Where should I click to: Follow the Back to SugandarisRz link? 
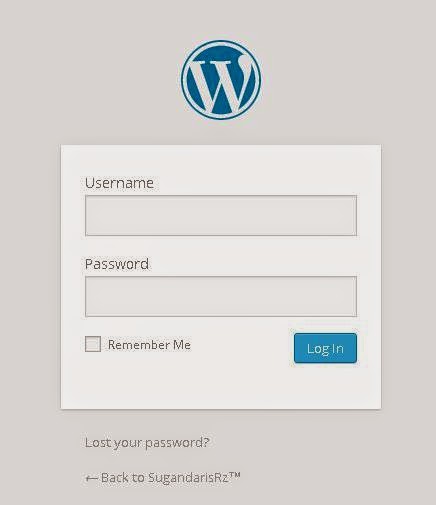(x=163, y=478)
